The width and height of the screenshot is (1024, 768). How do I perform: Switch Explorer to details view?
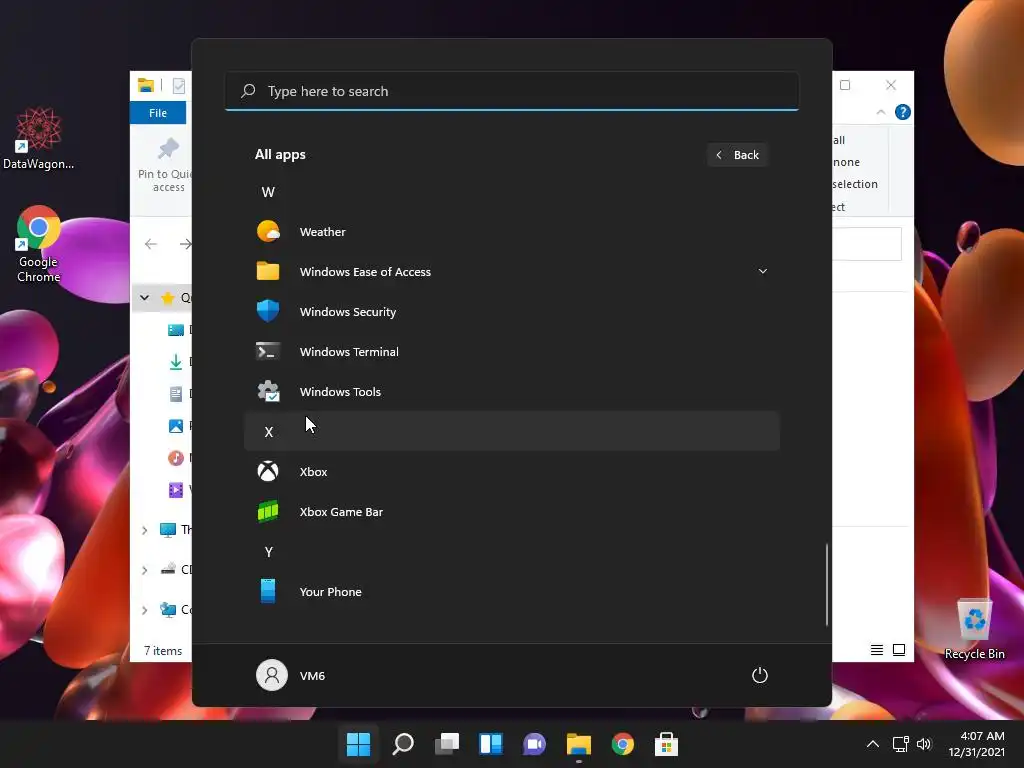click(876, 650)
